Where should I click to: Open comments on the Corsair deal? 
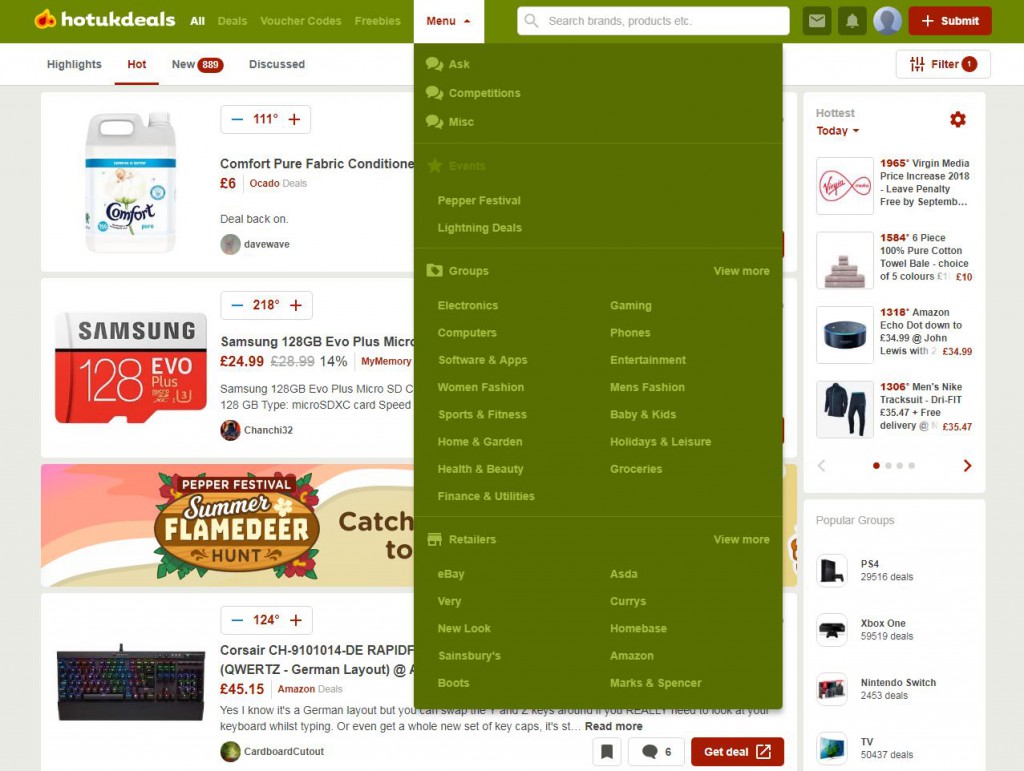click(656, 751)
